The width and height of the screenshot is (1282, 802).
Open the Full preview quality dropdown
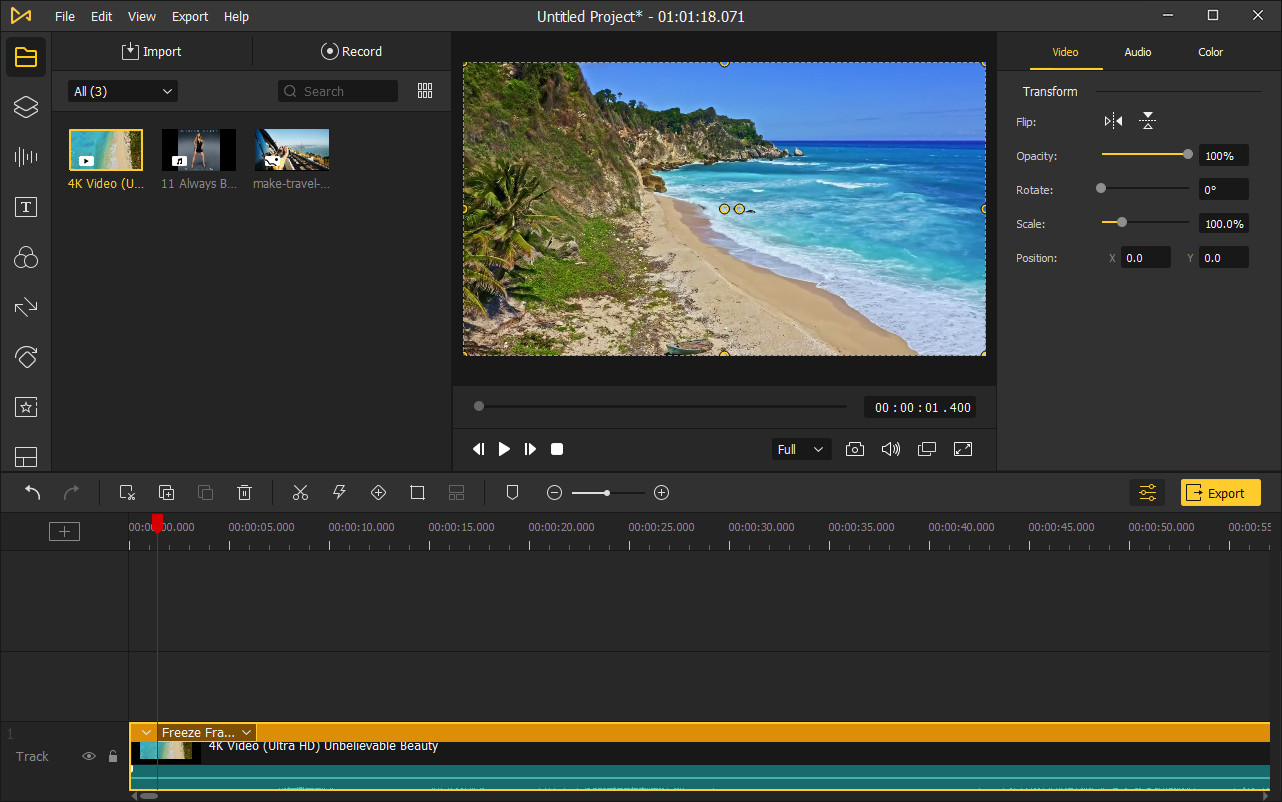[801, 449]
